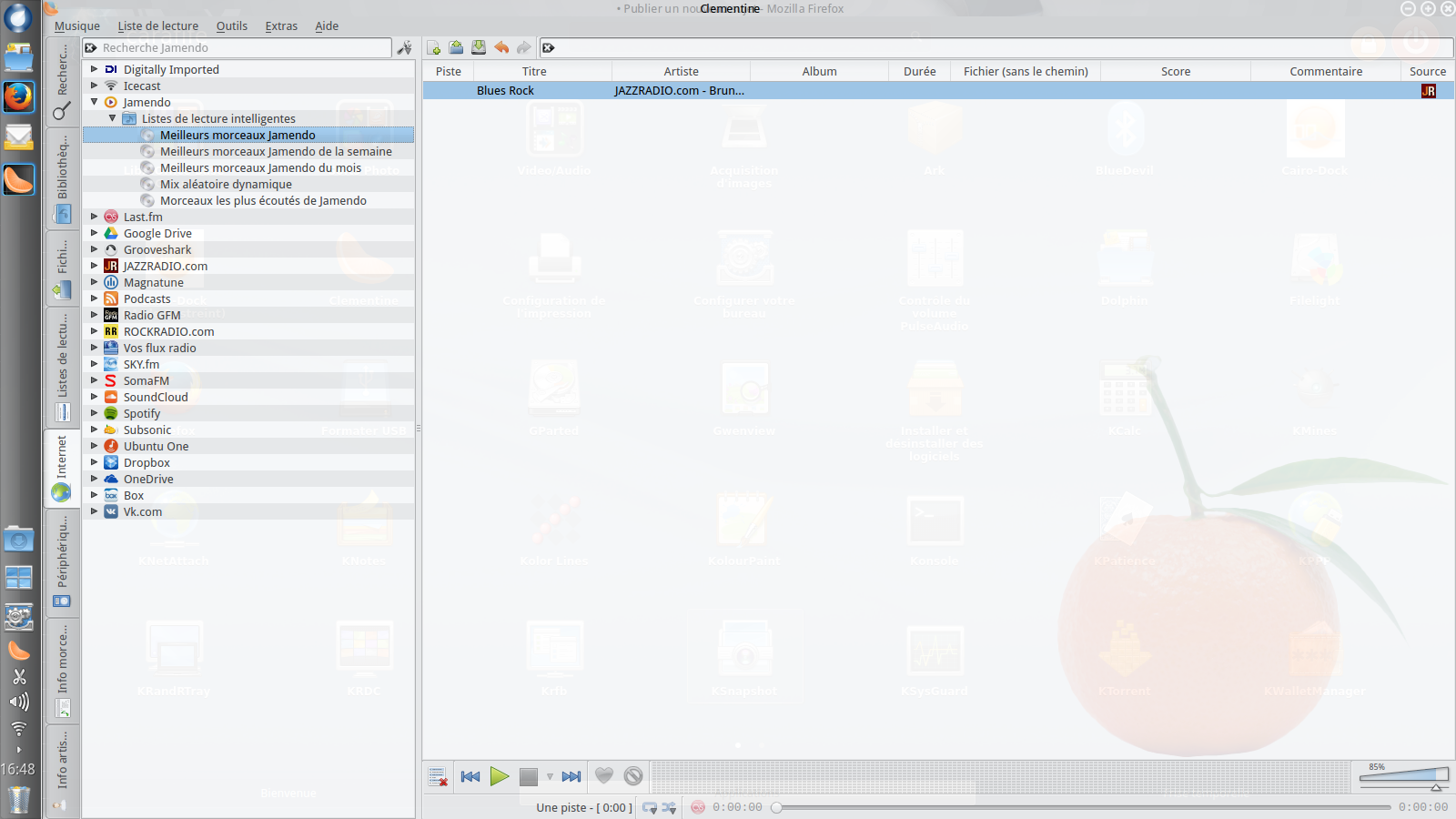The width and height of the screenshot is (1456, 819).
Task: Click the load playlist icon
Action: pos(456,48)
